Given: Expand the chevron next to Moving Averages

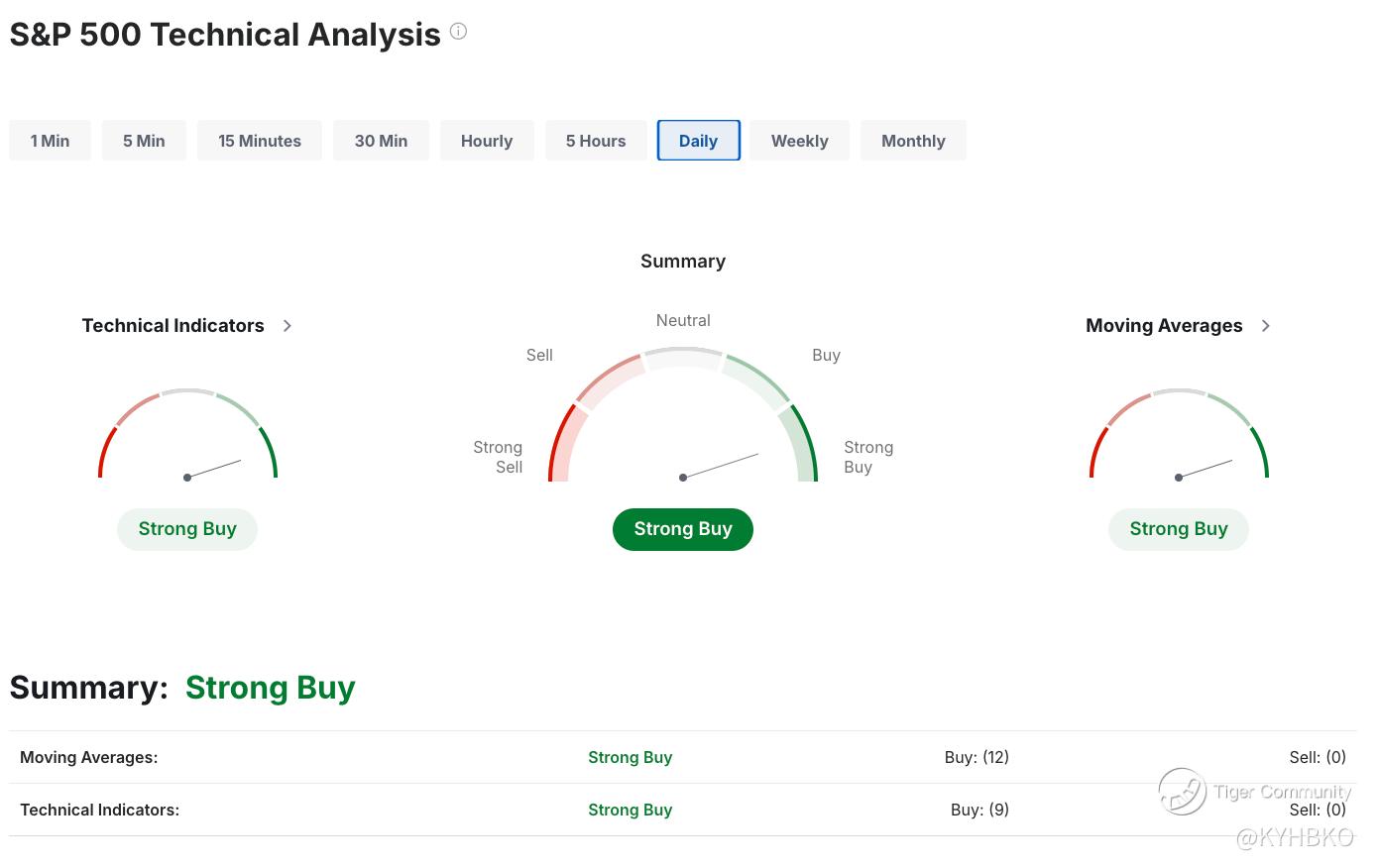Looking at the screenshot, I should (1266, 326).
